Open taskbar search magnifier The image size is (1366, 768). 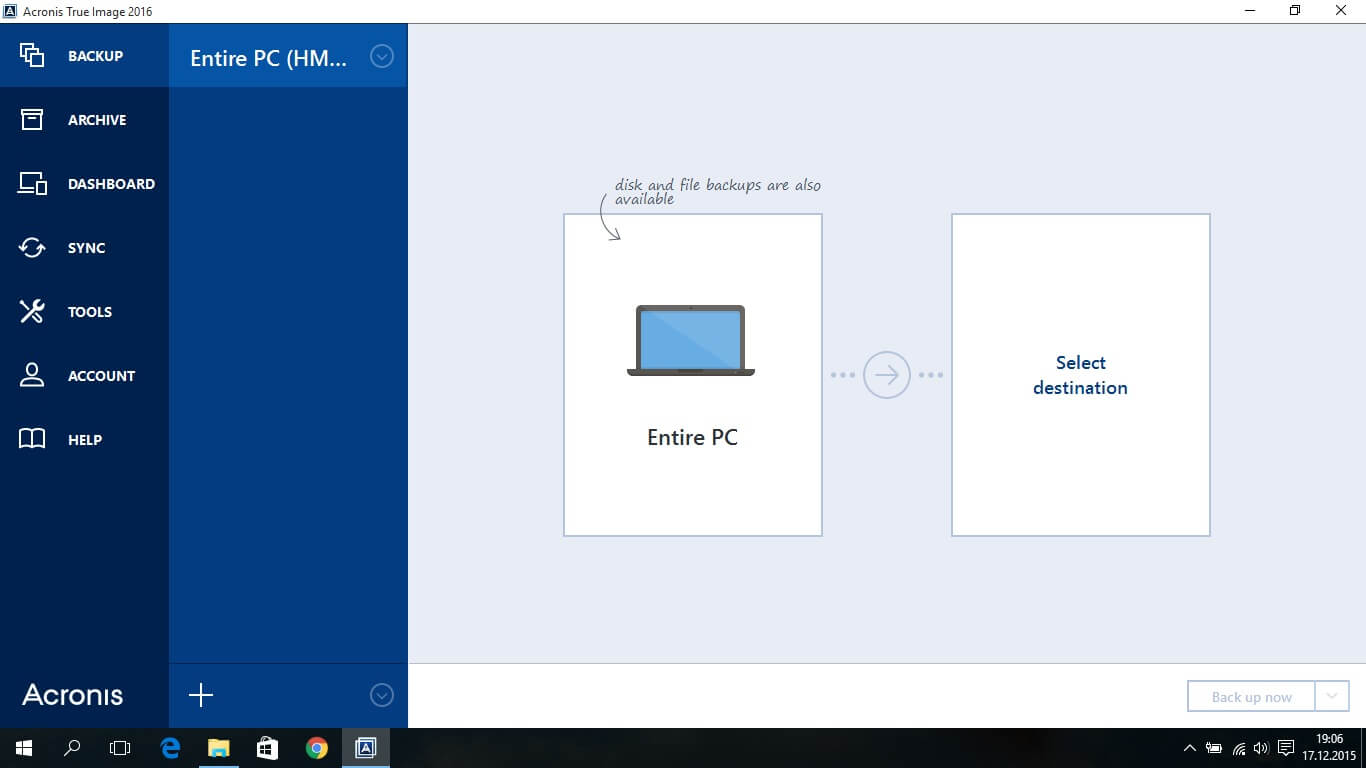[x=72, y=748]
